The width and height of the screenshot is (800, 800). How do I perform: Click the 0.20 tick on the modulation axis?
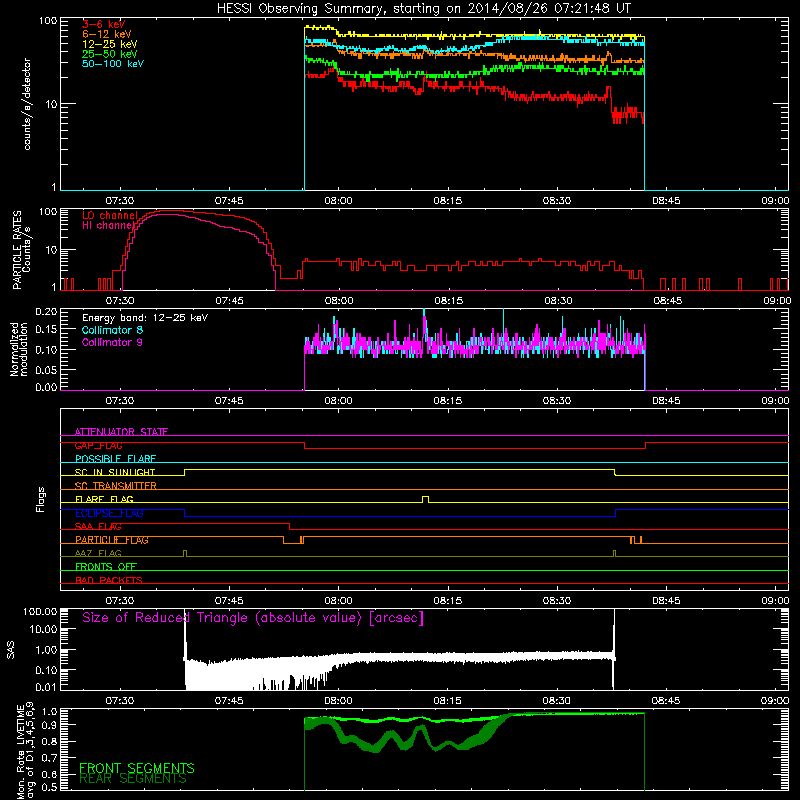46,312
